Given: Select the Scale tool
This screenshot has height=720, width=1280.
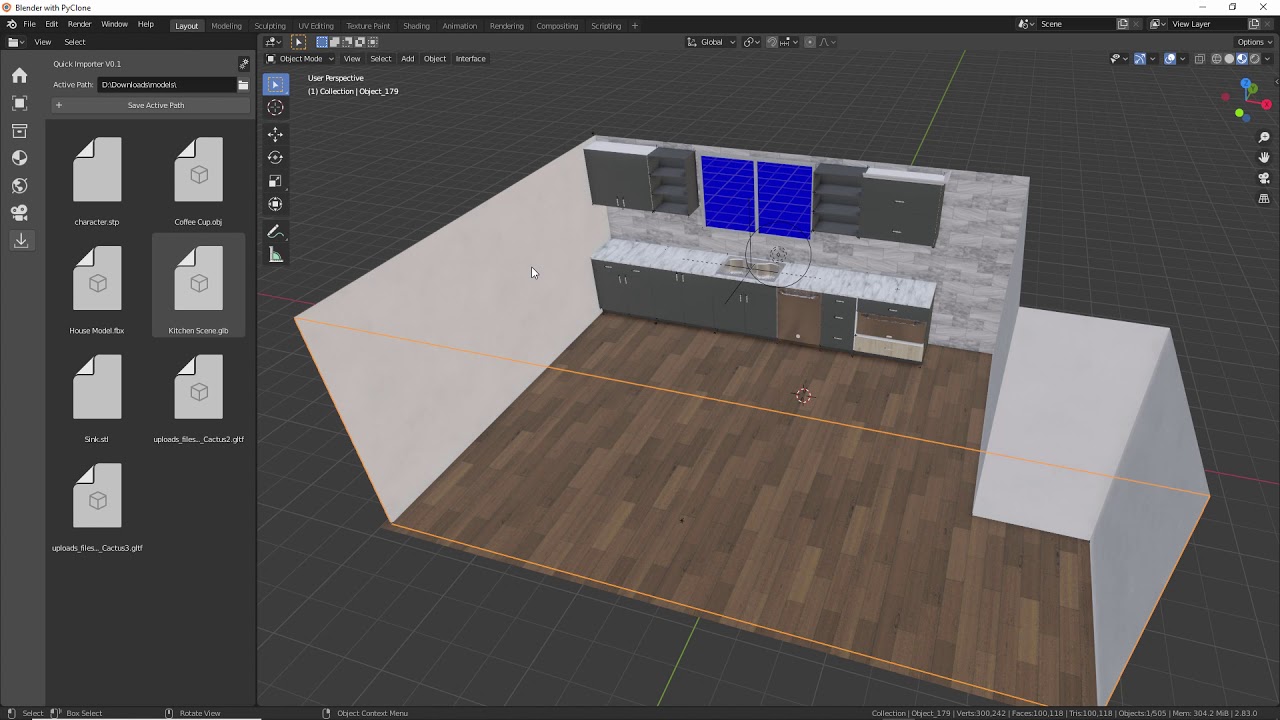Looking at the screenshot, I should [275, 181].
